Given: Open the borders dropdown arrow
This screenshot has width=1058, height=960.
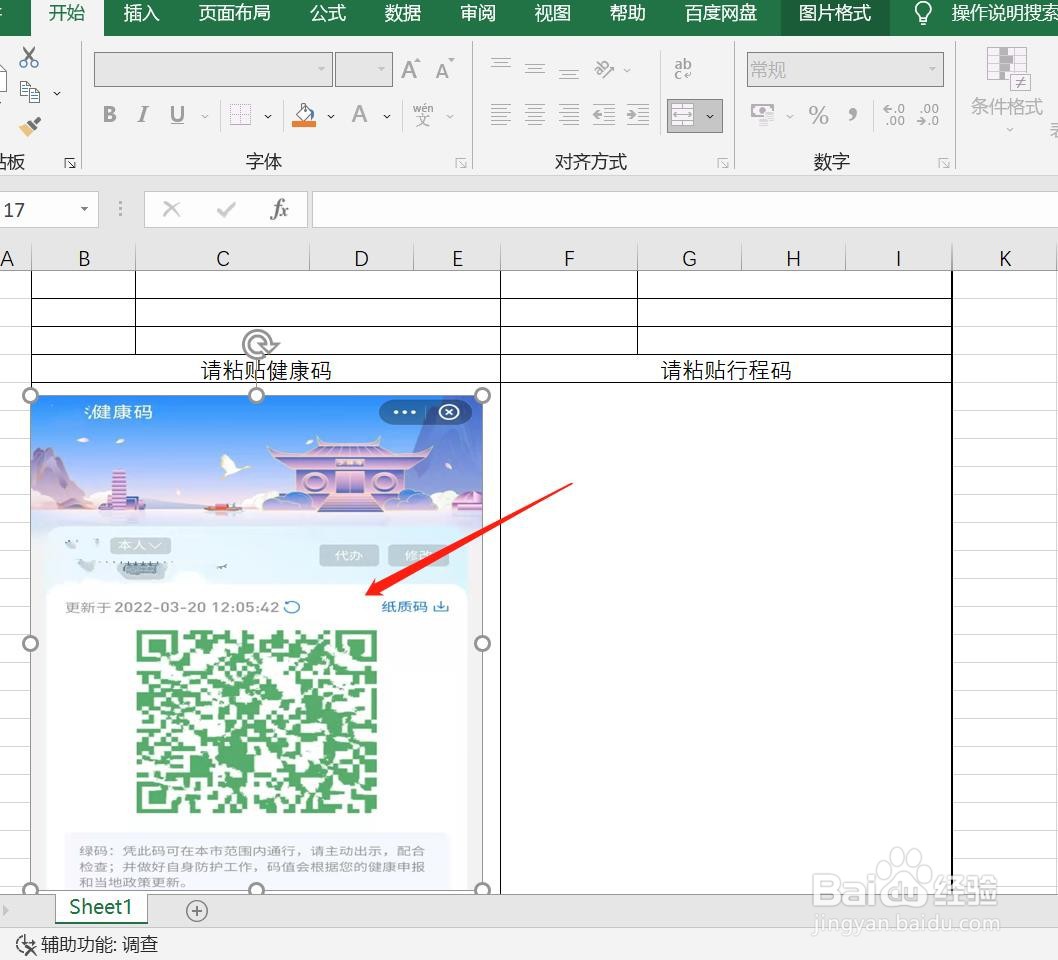Looking at the screenshot, I should 266,115.
